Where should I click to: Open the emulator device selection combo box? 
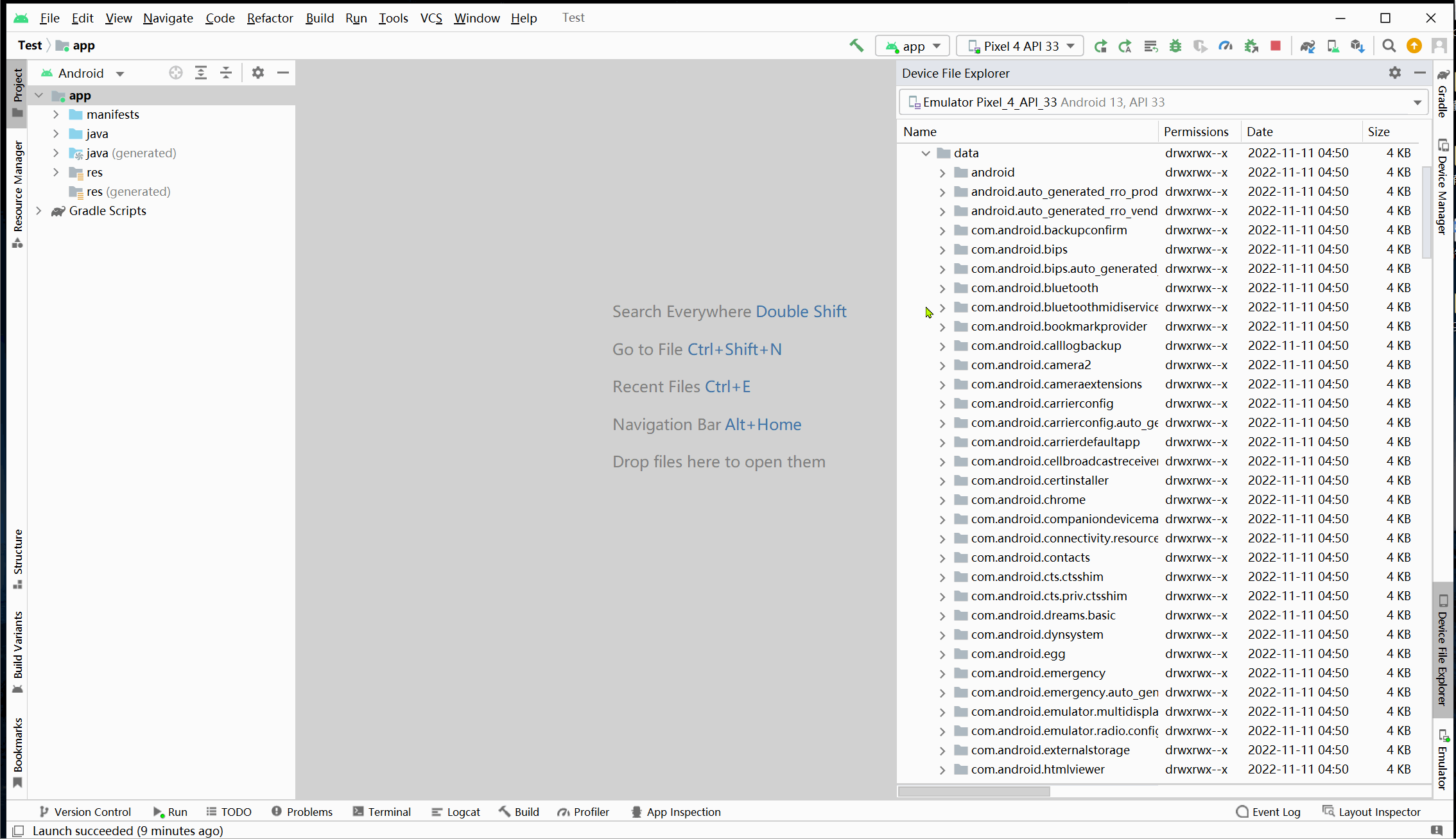1164,103
